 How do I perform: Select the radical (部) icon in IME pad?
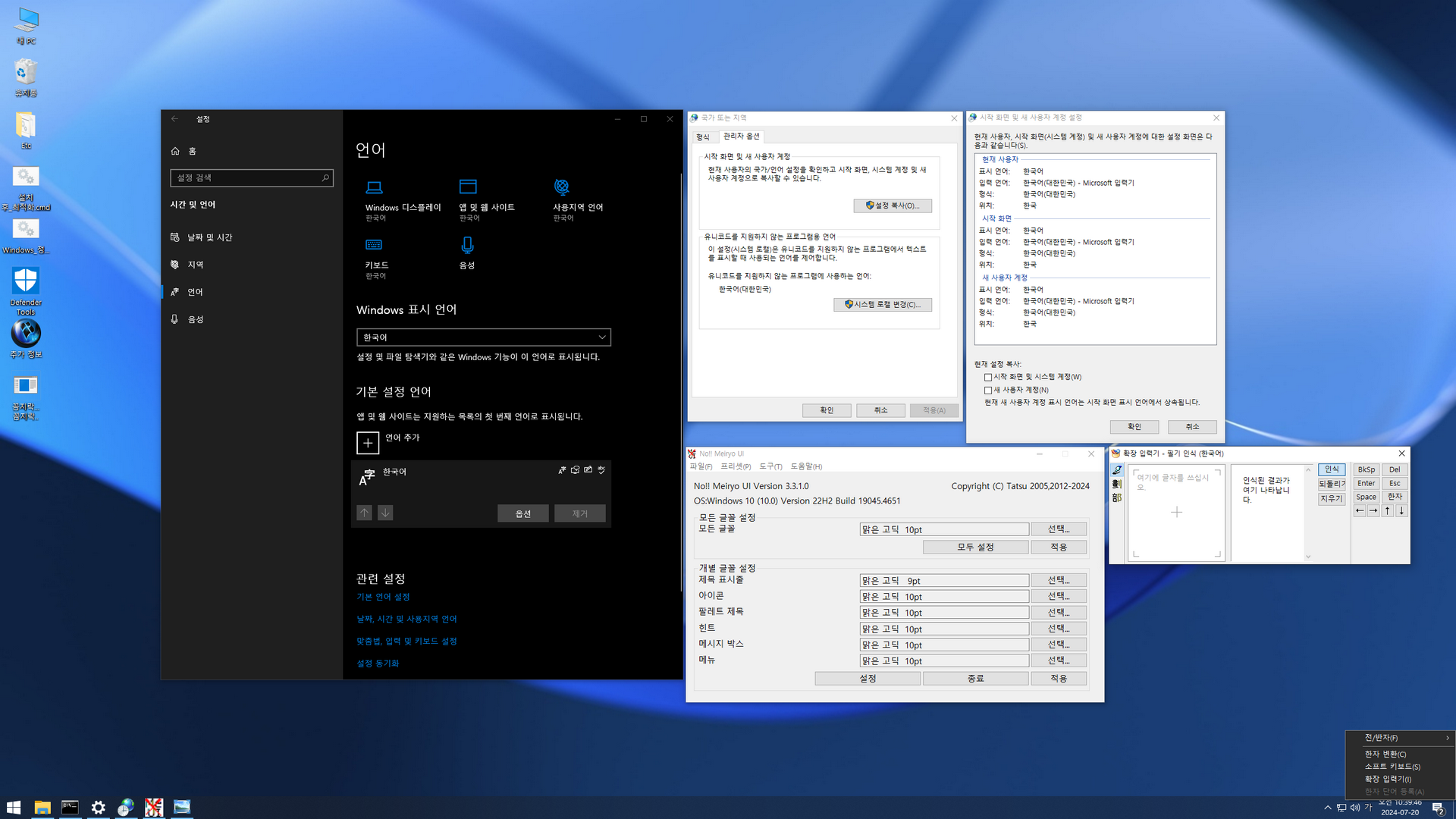click(x=1117, y=497)
